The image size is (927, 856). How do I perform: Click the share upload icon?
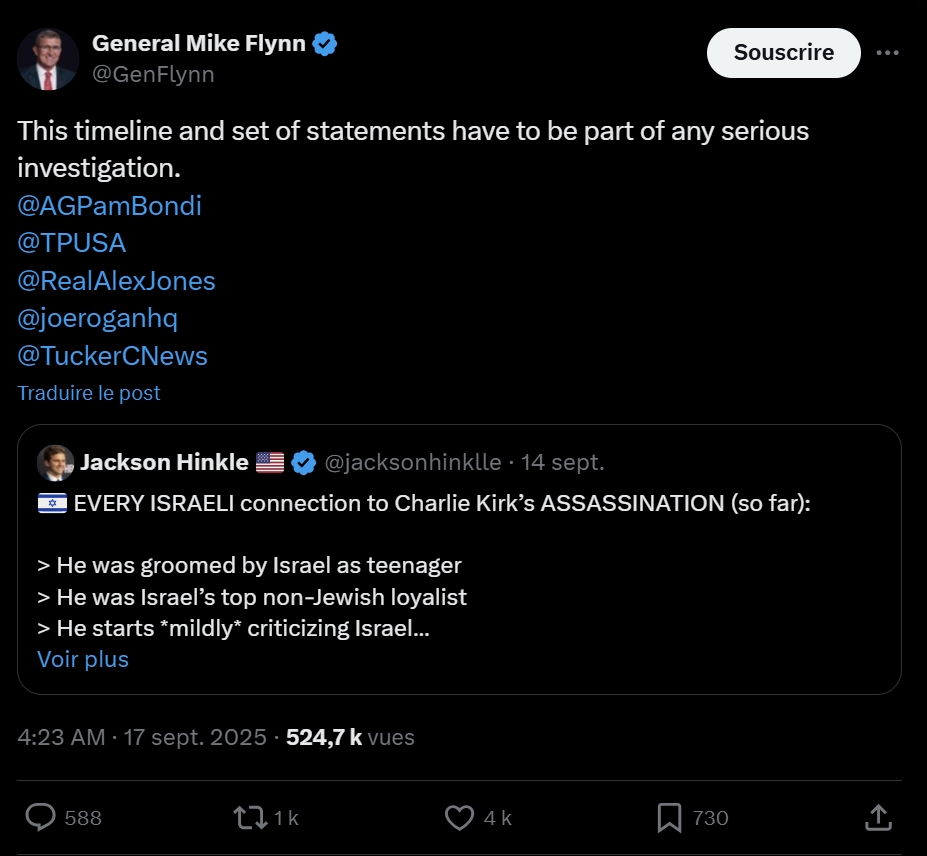[x=877, y=817]
